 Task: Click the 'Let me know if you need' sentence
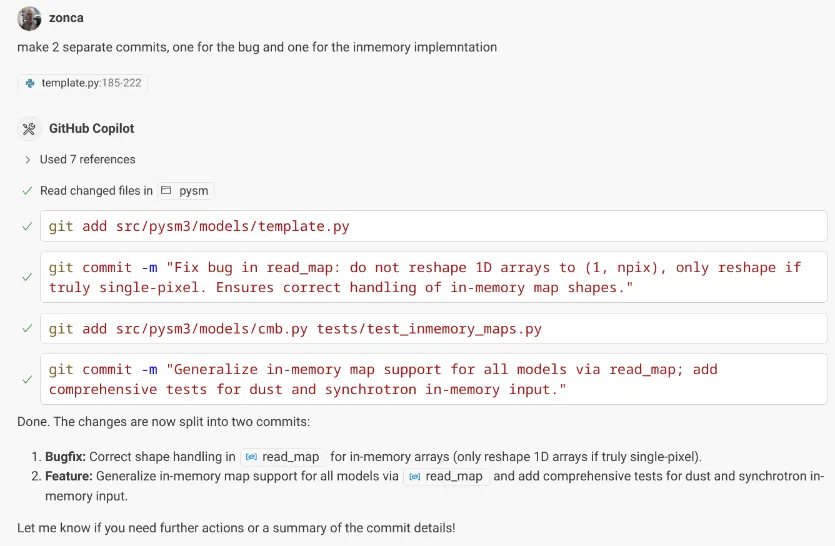[x=236, y=528]
